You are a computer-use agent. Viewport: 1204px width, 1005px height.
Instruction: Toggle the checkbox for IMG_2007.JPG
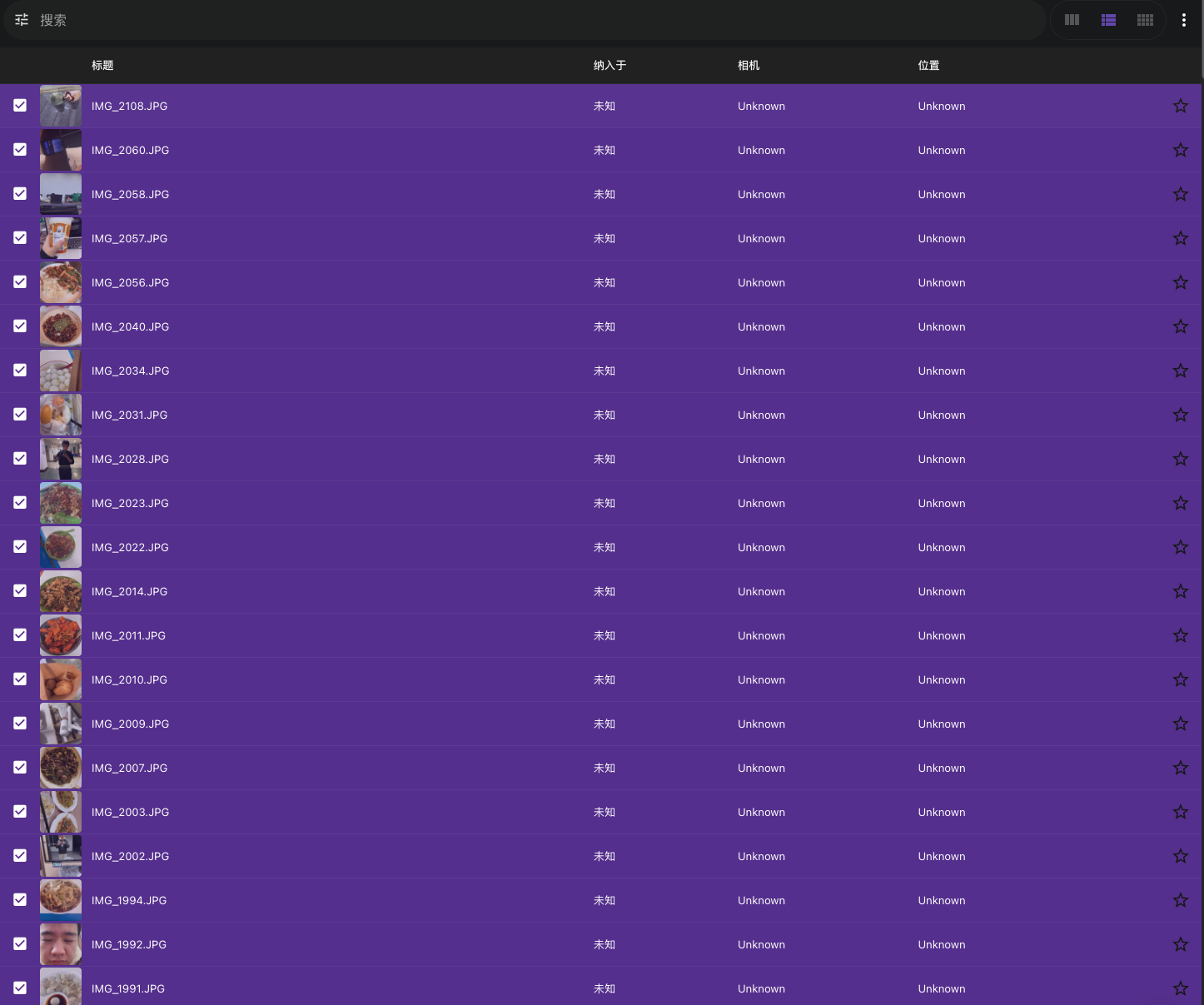[x=20, y=768]
